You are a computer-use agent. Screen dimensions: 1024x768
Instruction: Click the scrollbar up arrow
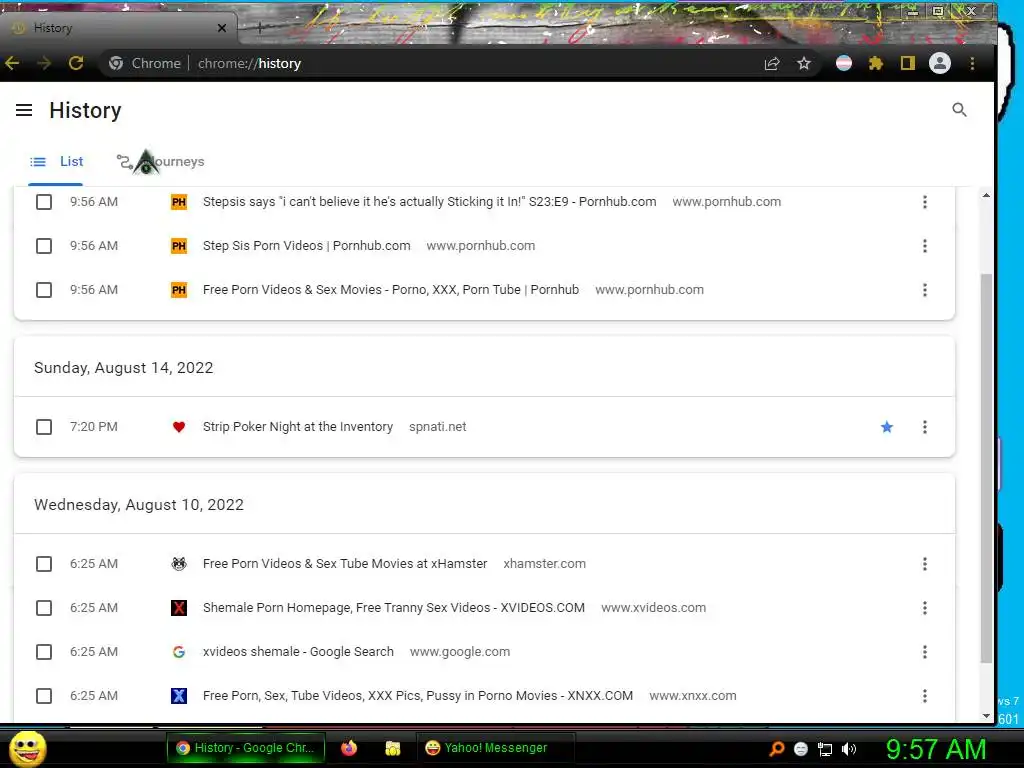click(x=986, y=195)
